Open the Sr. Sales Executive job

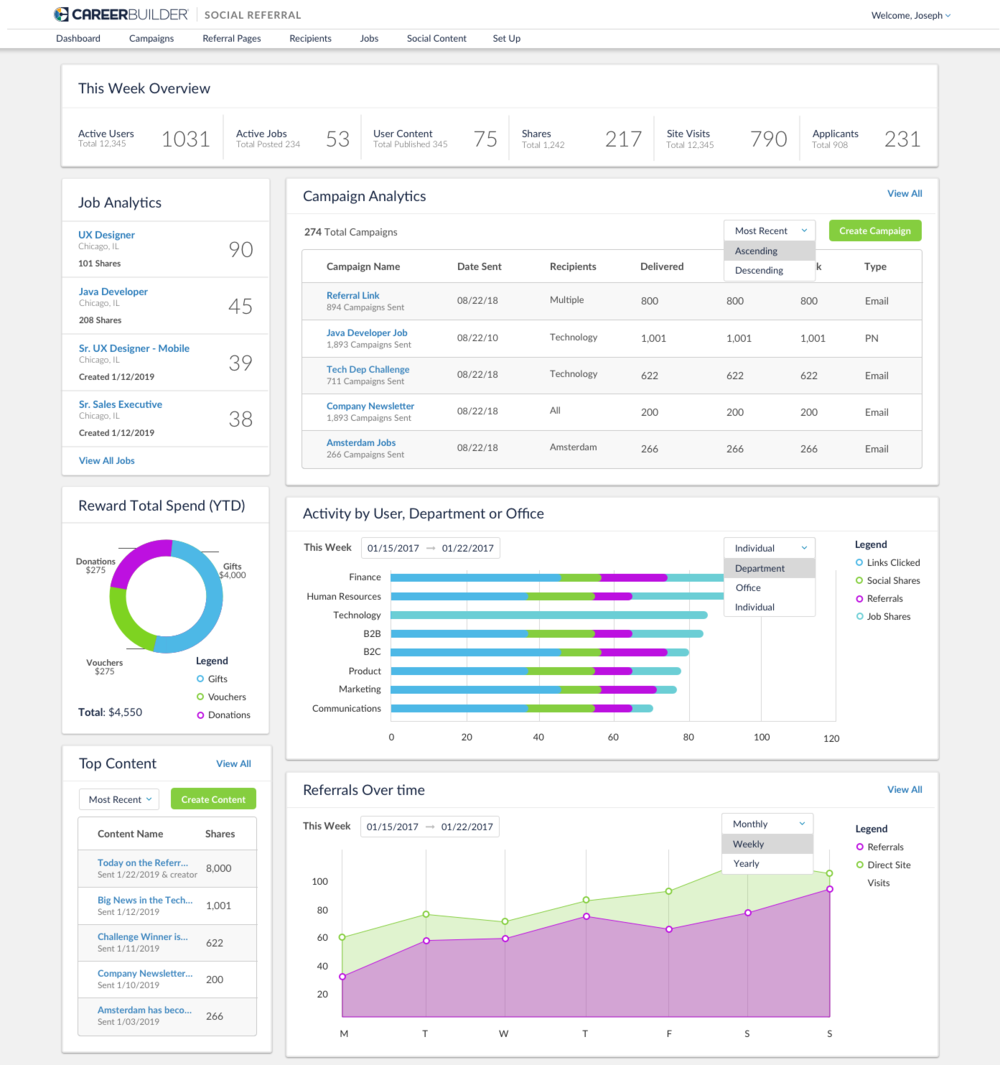(120, 404)
